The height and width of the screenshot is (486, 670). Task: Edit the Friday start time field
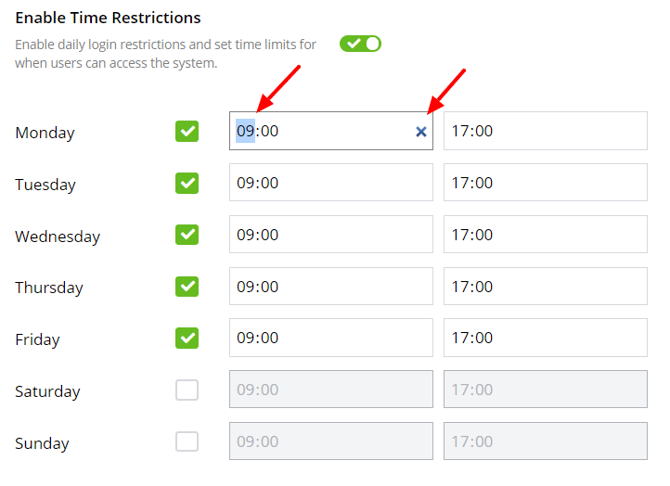[330, 338]
